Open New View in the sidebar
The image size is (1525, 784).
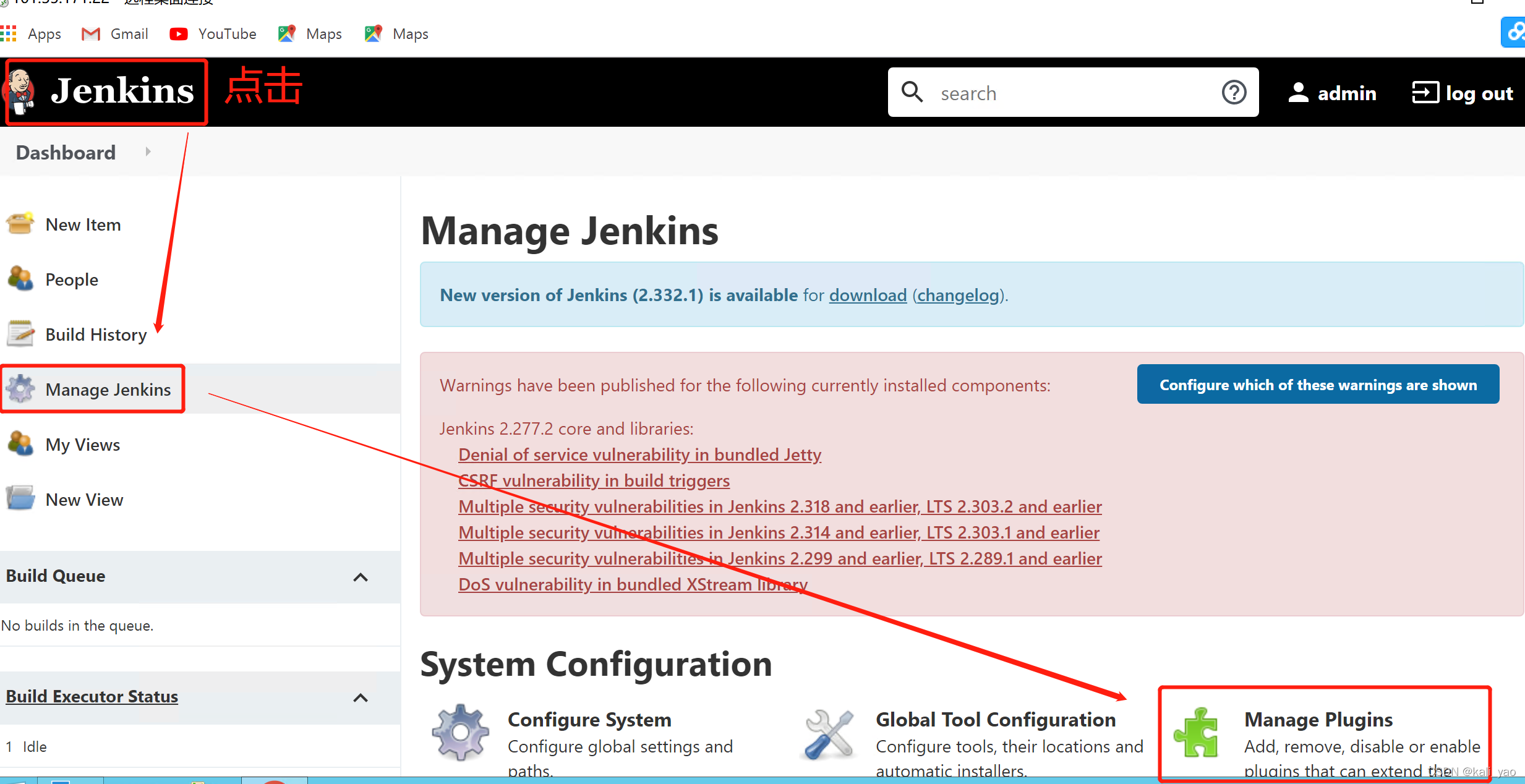84,500
